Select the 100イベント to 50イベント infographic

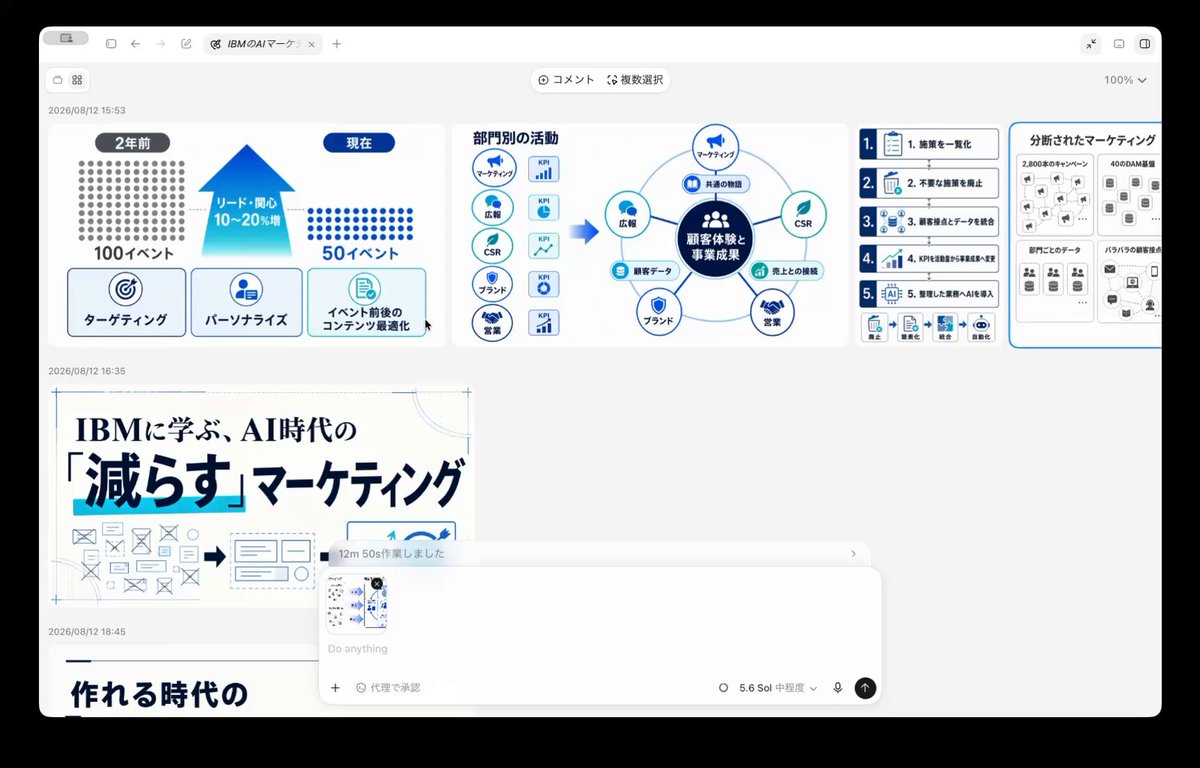pyautogui.click(x=247, y=235)
